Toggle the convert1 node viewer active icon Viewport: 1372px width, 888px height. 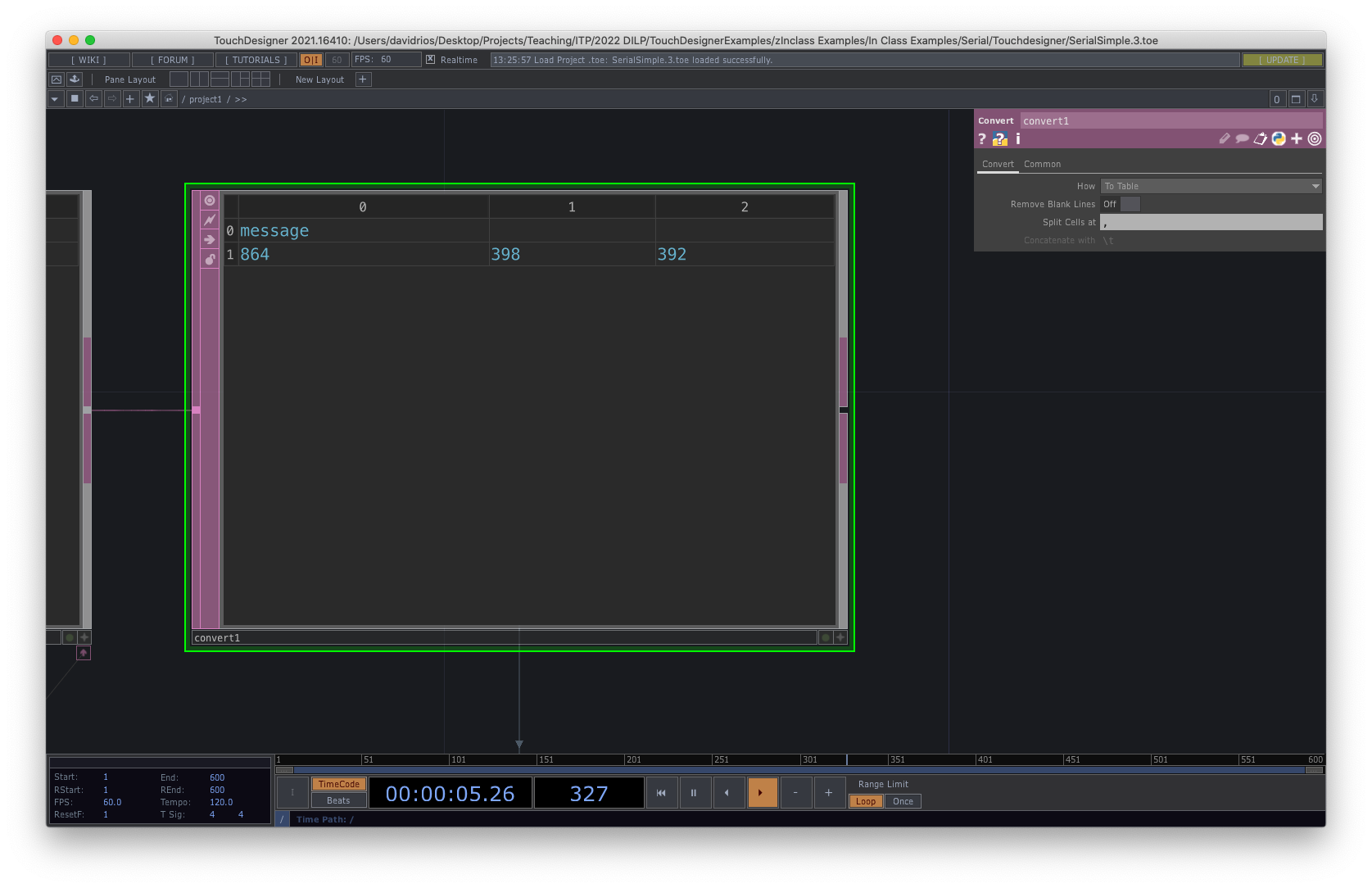pos(210,200)
